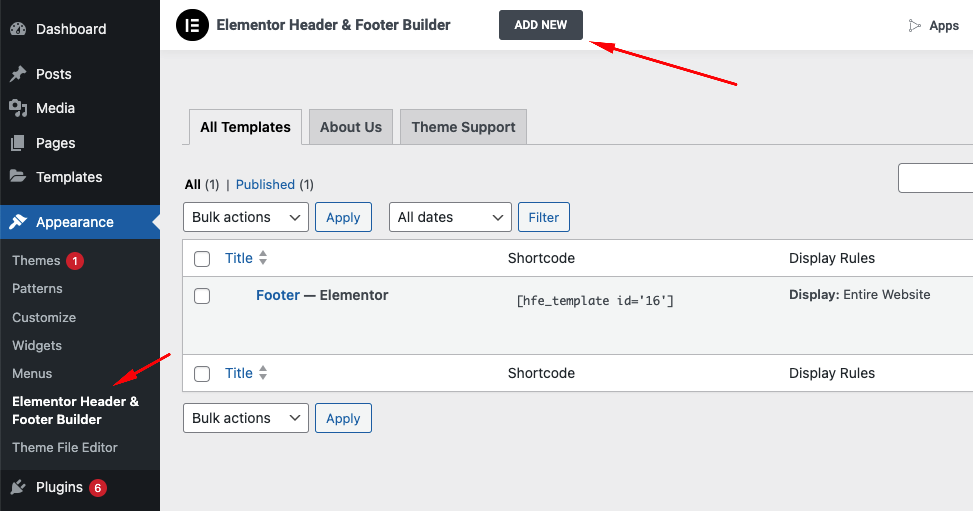
Task: Click the Templates folder icon
Action: coord(18,177)
